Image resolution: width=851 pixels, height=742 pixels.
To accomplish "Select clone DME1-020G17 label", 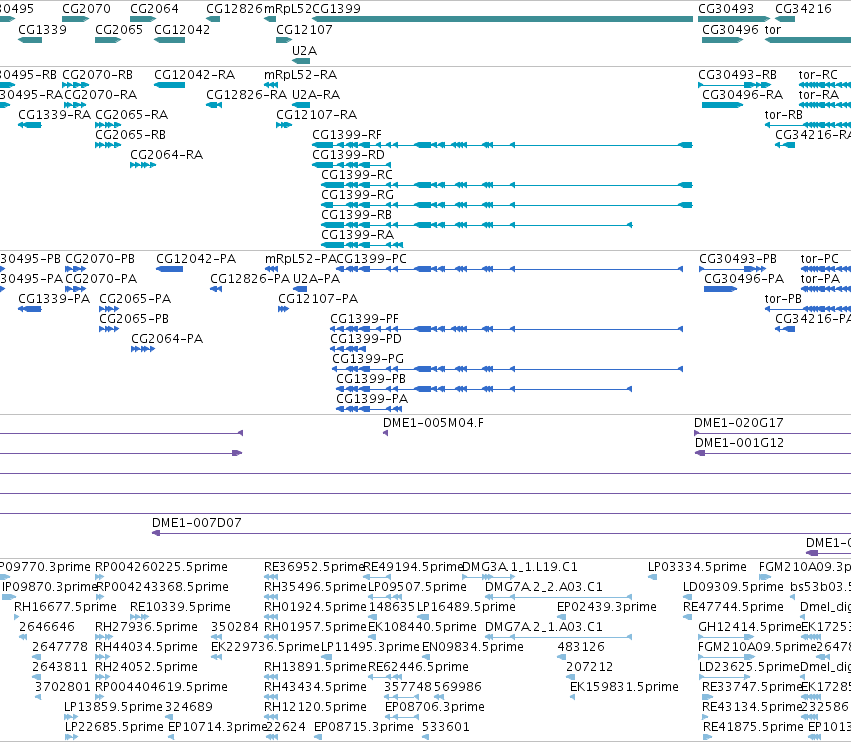I will 739,423.
